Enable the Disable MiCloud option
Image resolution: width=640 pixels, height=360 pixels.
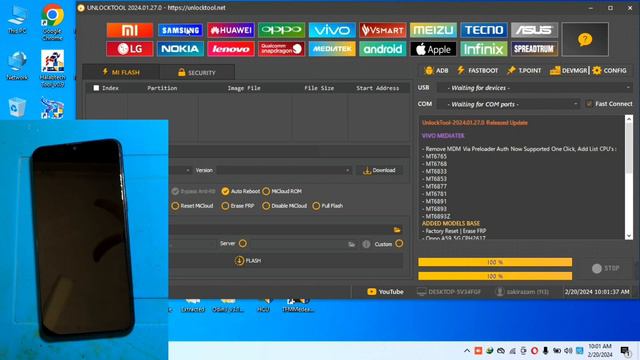point(266,206)
